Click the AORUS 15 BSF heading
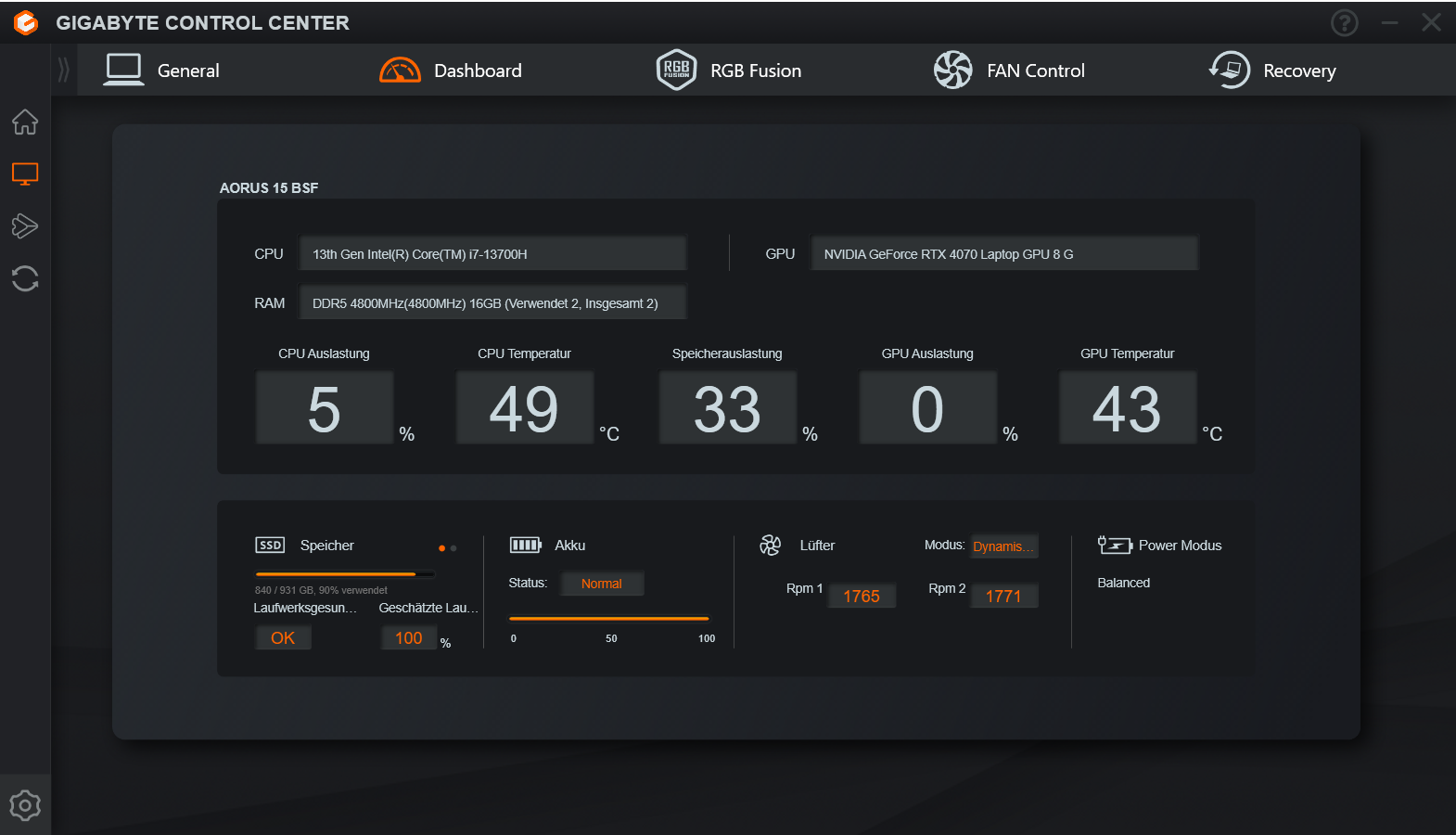Image resolution: width=1456 pixels, height=835 pixels. (x=269, y=187)
